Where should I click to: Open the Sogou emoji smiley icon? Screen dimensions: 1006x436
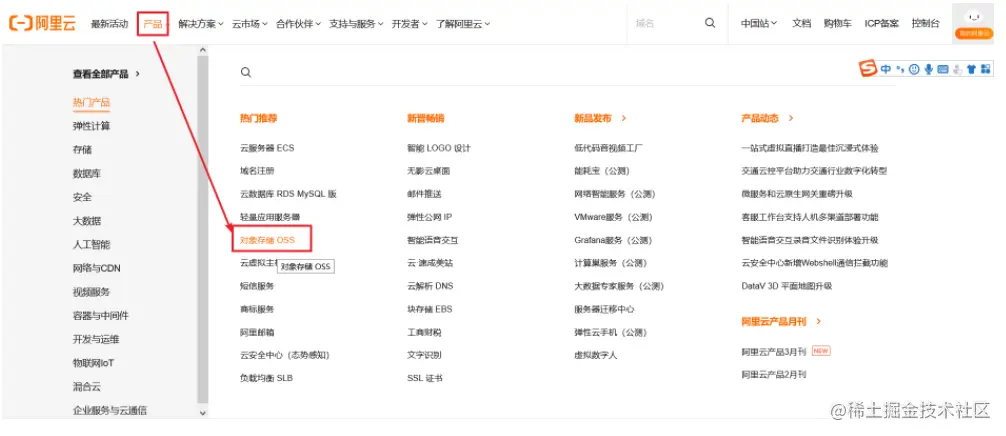[914, 69]
